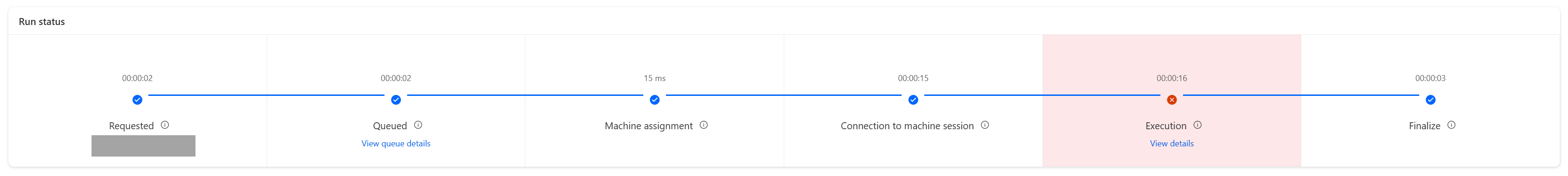Open View details under Execution
Screen dimensions: 1568x176
pyautogui.click(x=1172, y=144)
